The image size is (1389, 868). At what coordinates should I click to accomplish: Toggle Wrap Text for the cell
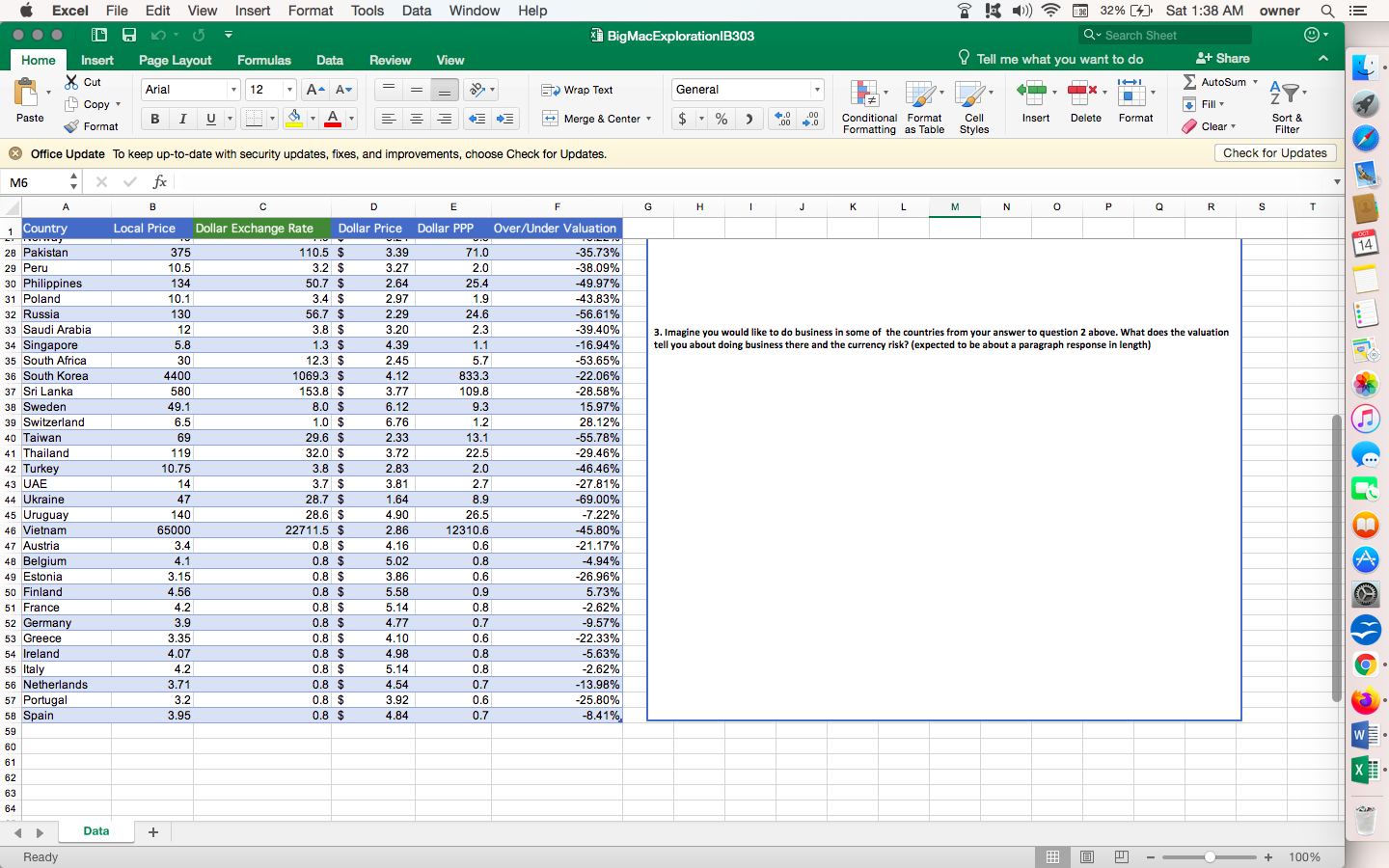[x=578, y=90]
